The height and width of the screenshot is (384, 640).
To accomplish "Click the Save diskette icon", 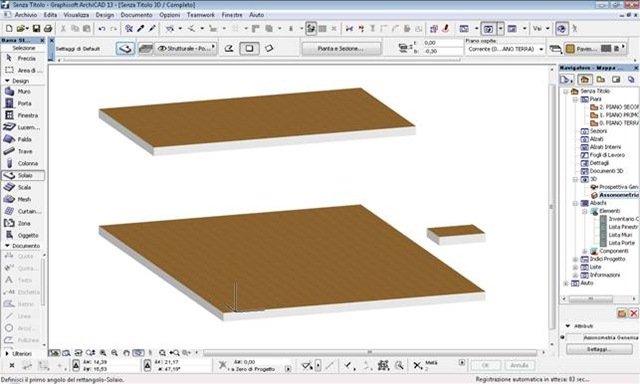I will (36, 29).
